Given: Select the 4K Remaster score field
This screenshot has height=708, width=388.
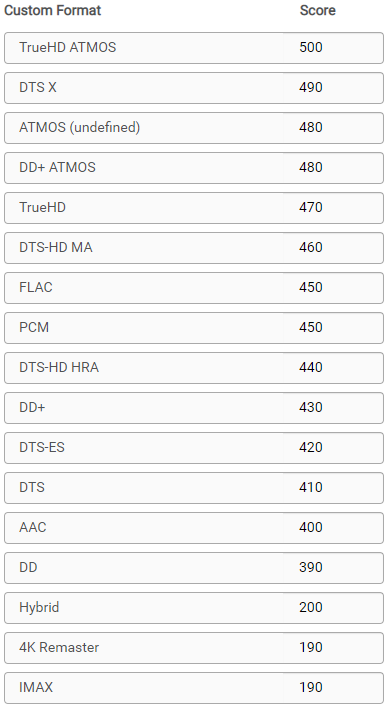Looking at the screenshot, I should (x=333, y=647).
